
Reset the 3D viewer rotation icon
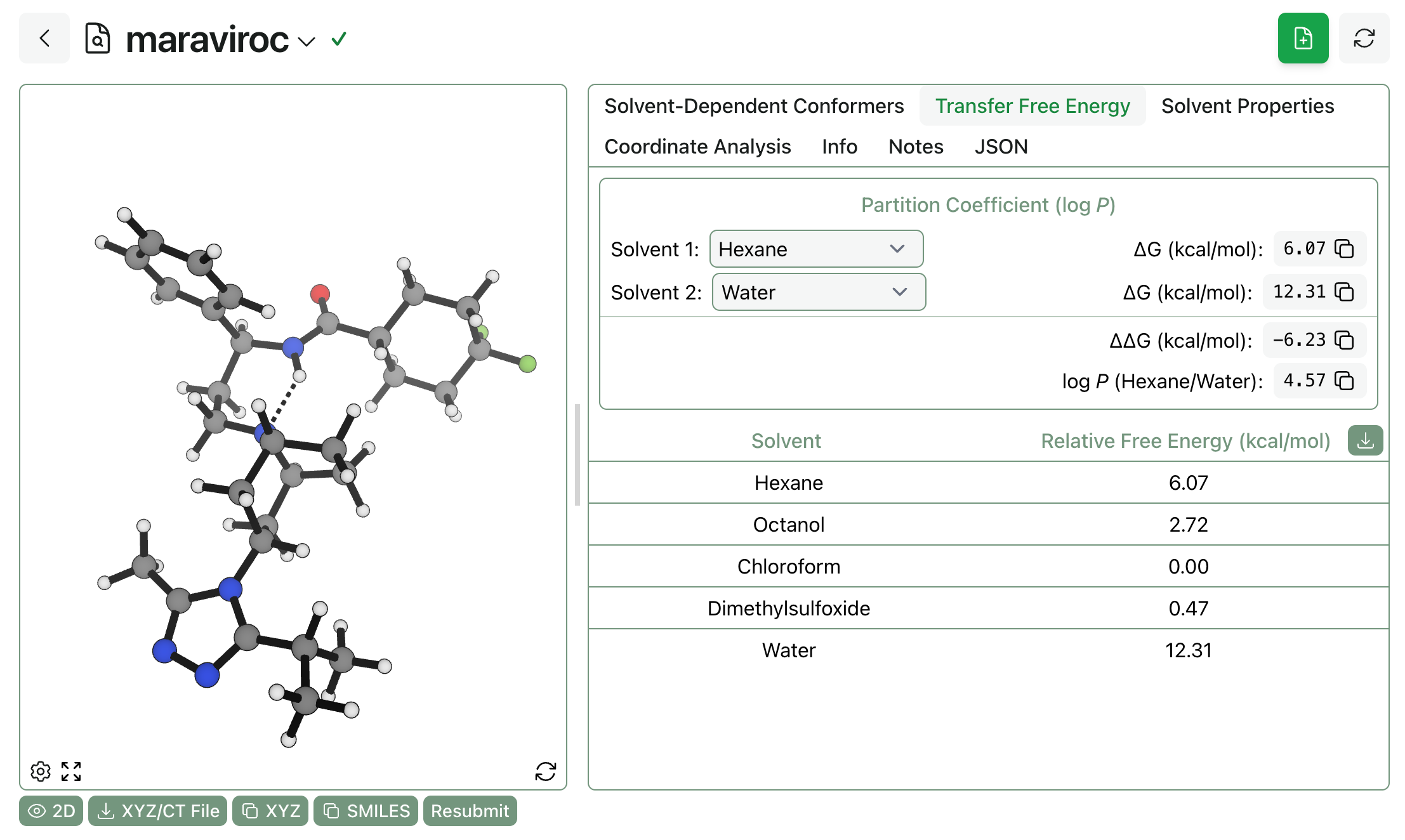[x=545, y=771]
